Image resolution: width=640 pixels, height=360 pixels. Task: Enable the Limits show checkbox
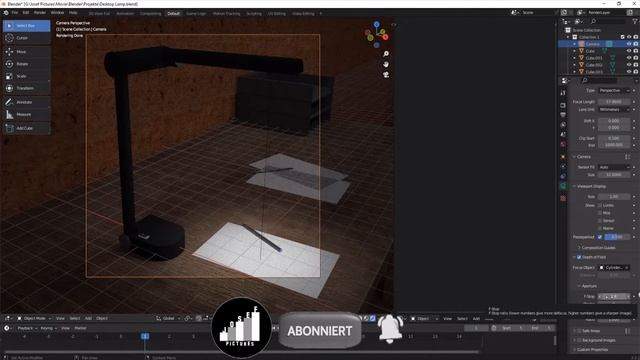[x=600, y=205]
